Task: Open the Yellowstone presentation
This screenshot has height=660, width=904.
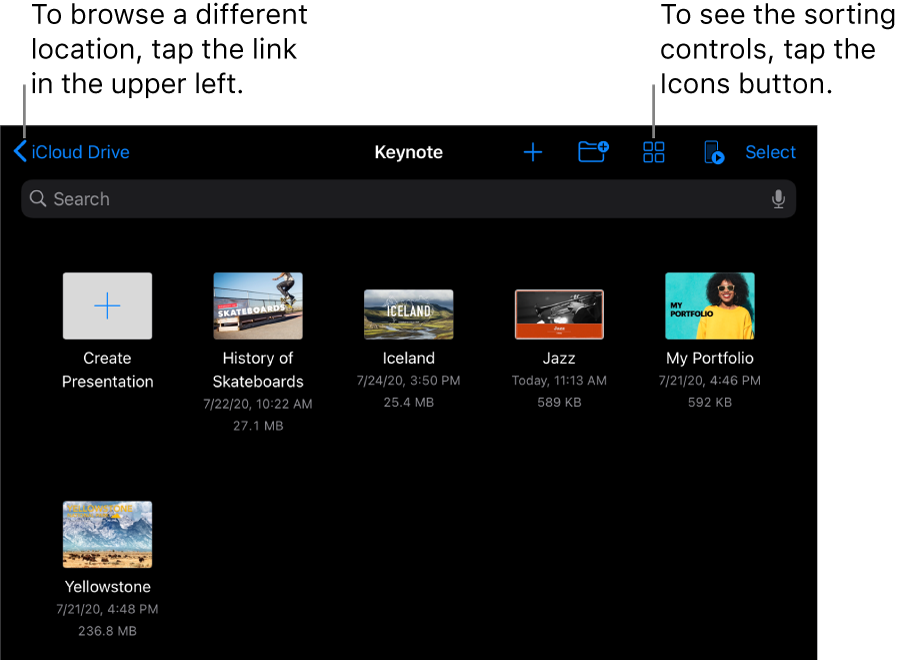Action: [108, 535]
